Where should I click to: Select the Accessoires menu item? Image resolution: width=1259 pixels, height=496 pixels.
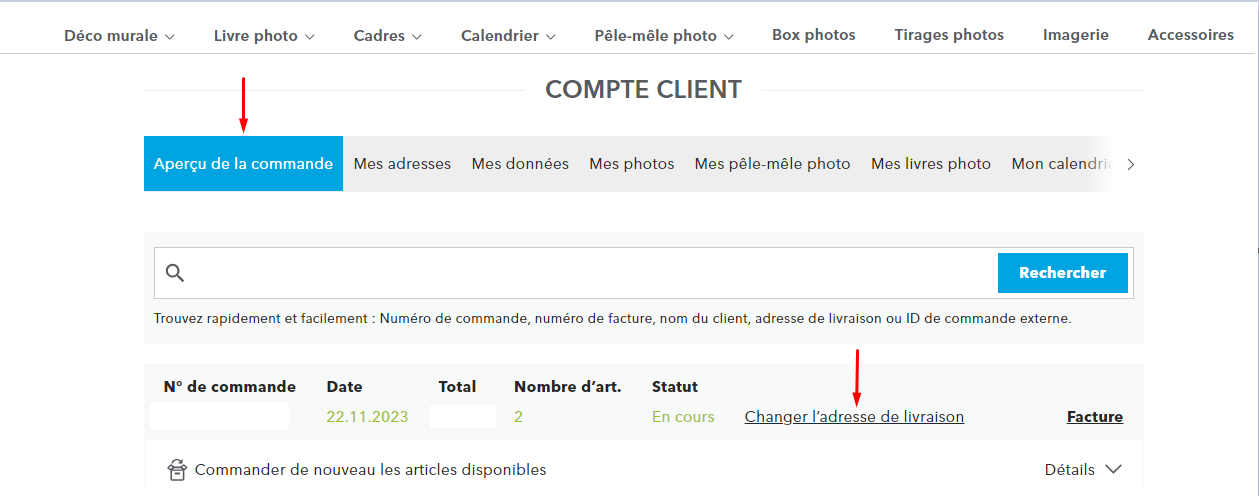pos(1191,35)
